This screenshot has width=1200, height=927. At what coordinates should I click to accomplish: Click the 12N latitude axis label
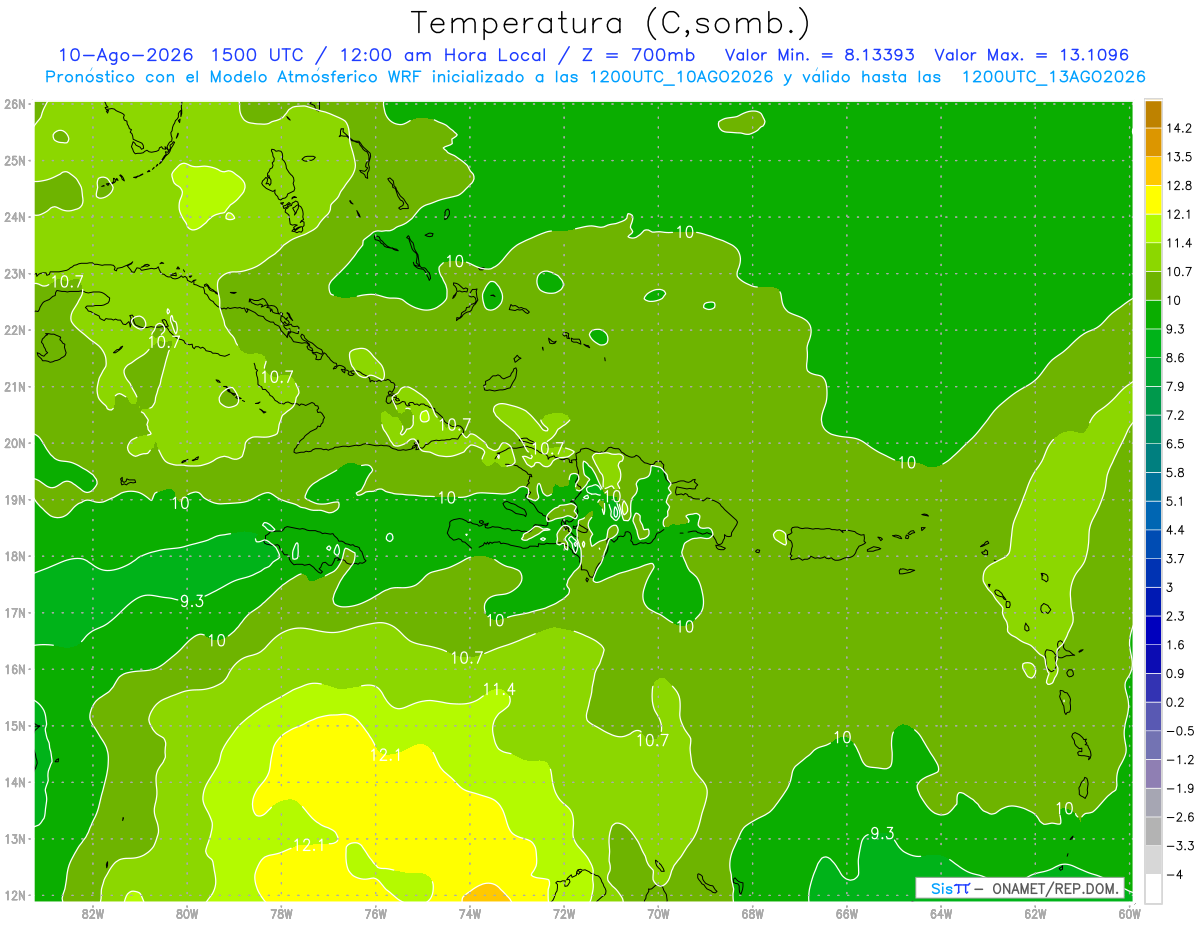point(14,895)
